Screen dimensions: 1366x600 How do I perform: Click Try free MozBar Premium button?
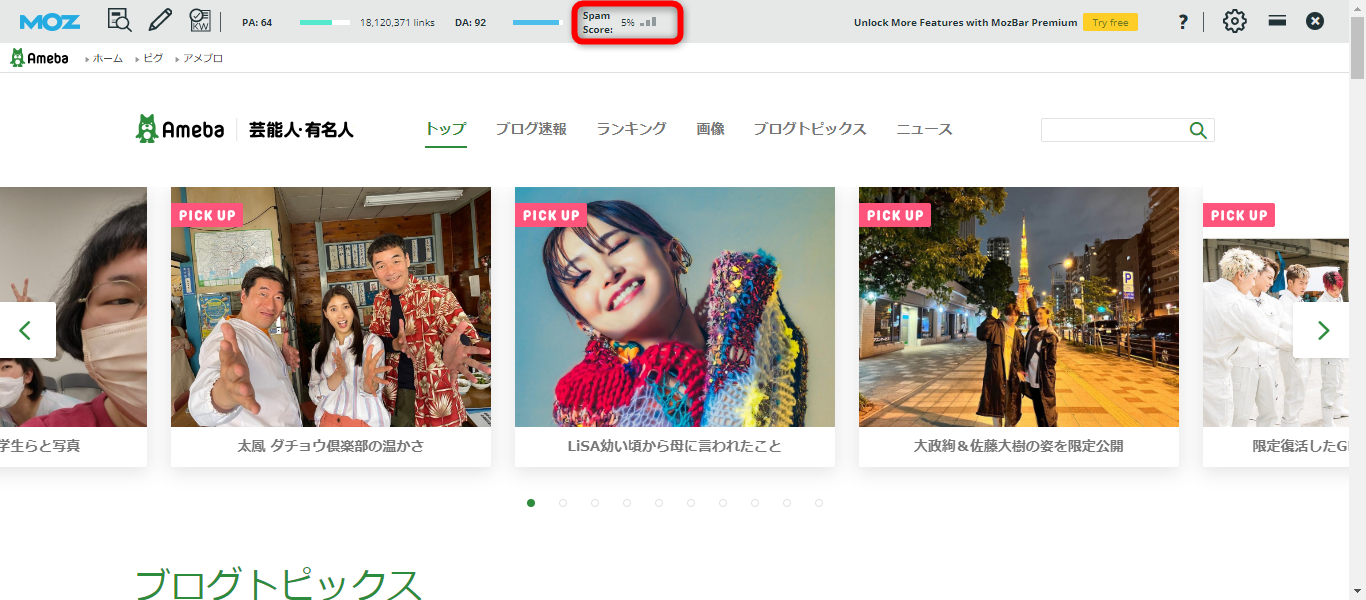(x=1110, y=22)
